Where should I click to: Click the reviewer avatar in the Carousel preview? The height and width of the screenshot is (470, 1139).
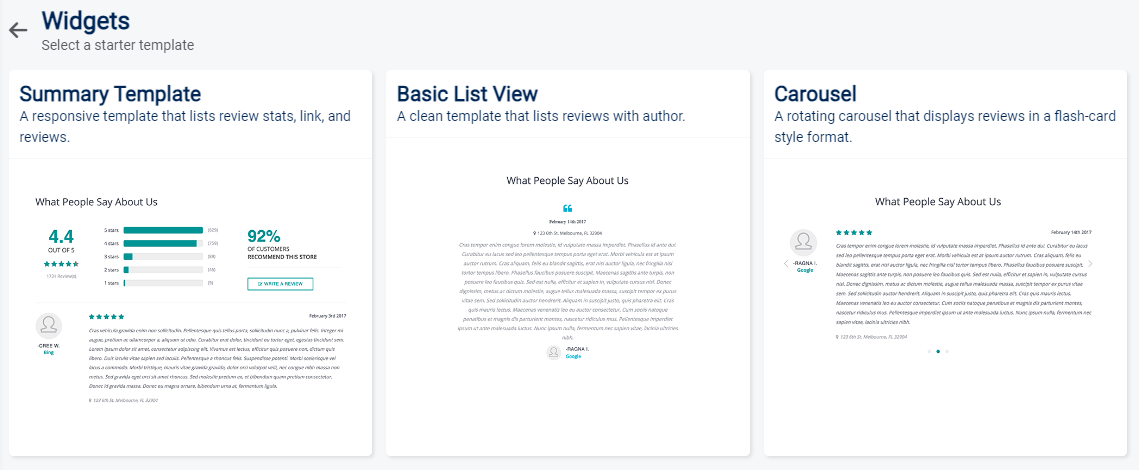804,243
